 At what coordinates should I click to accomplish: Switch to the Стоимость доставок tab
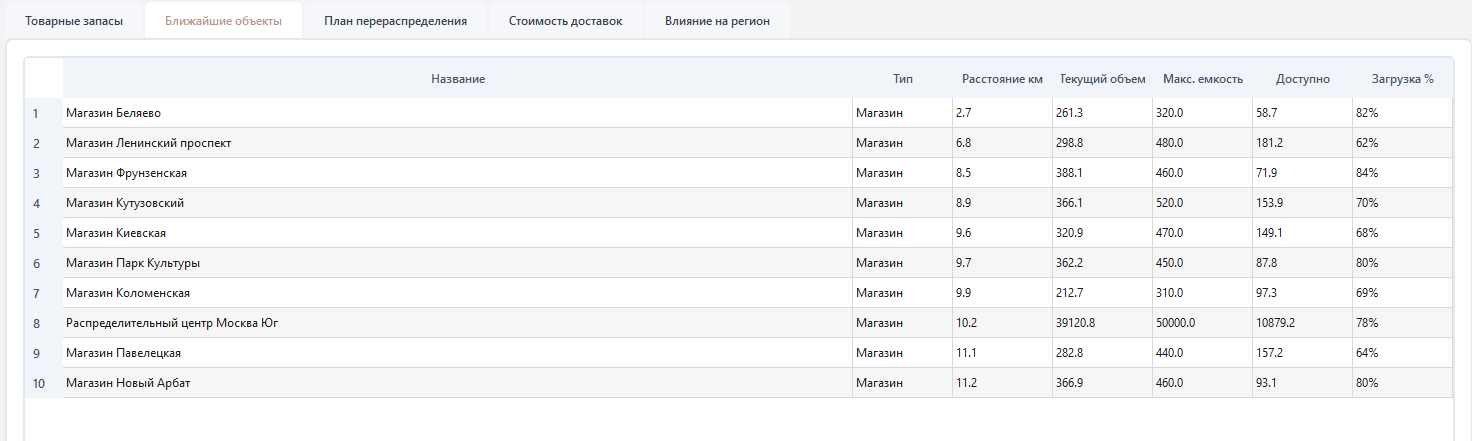pos(565,21)
